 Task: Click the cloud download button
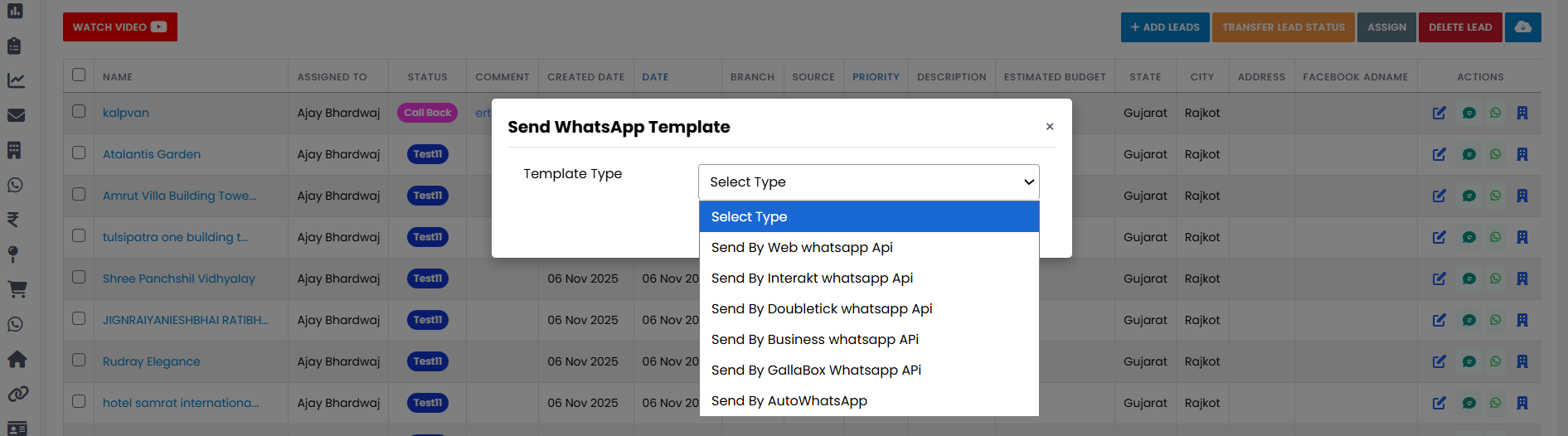click(x=1523, y=27)
